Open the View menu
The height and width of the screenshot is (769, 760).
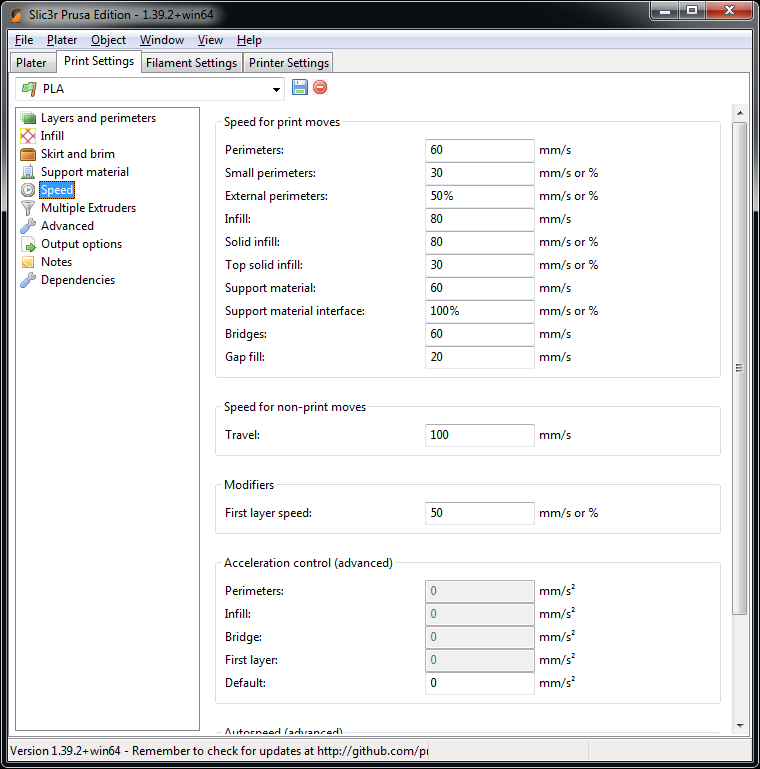click(x=210, y=40)
